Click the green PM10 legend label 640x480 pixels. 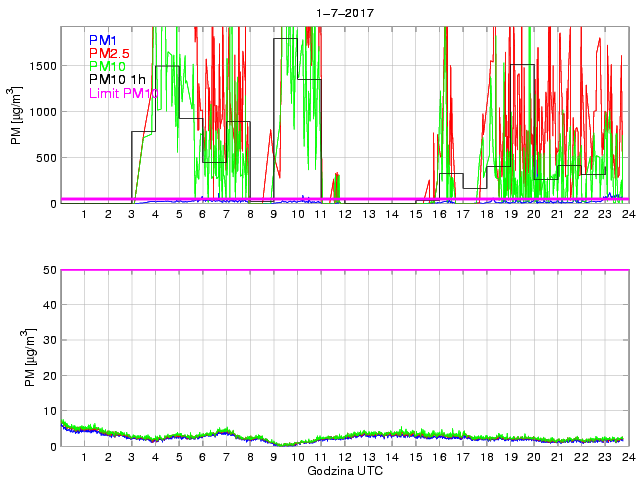tap(107, 66)
